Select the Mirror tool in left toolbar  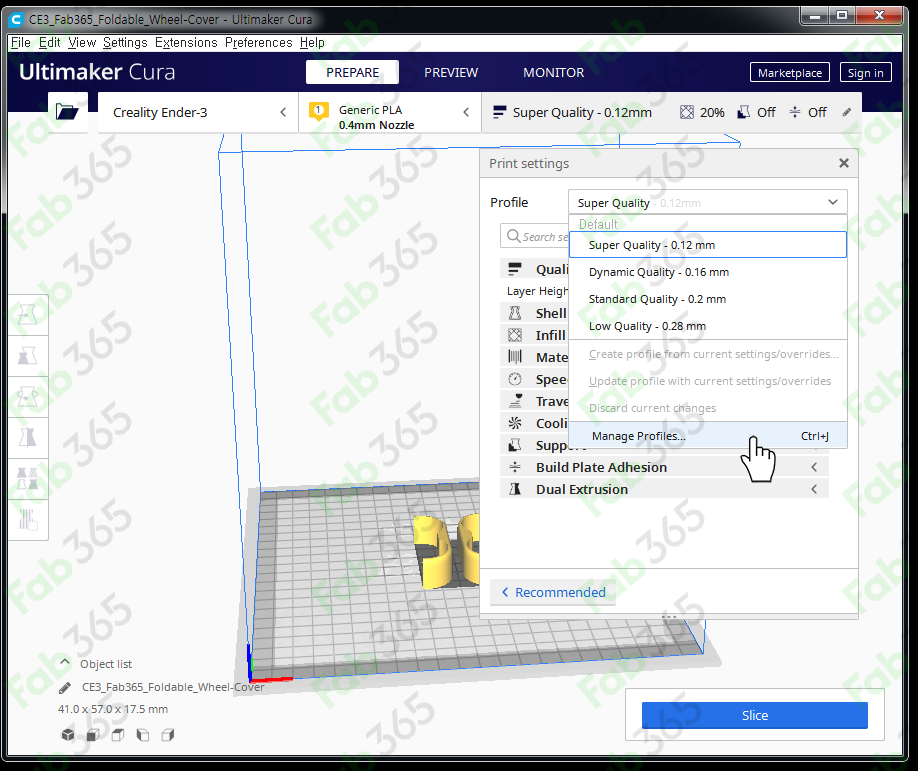28,437
